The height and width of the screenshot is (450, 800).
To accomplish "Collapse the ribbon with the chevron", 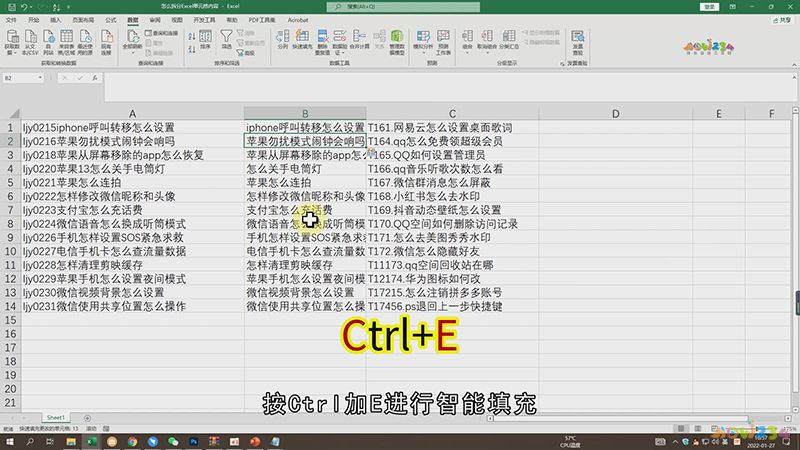I will point(794,65).
